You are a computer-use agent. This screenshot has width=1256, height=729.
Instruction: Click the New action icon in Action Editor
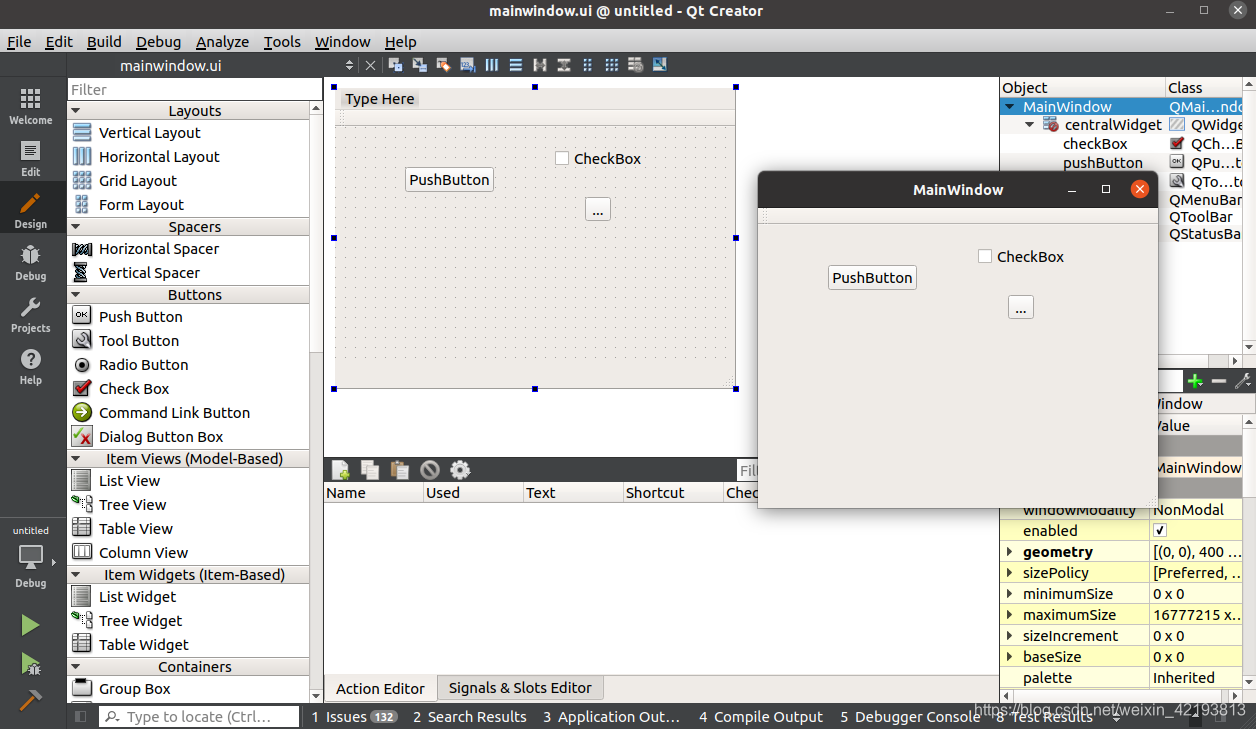tap(341, 470)
